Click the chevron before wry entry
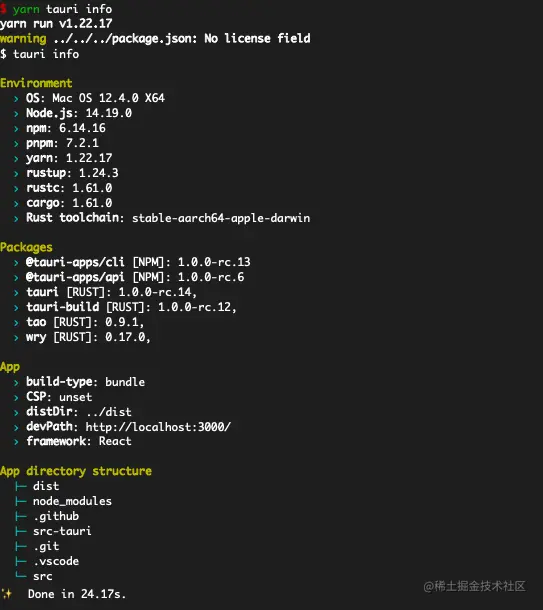The width and height of the screenshot is (543, 610). pyautogui.click(x=16, y=338)
